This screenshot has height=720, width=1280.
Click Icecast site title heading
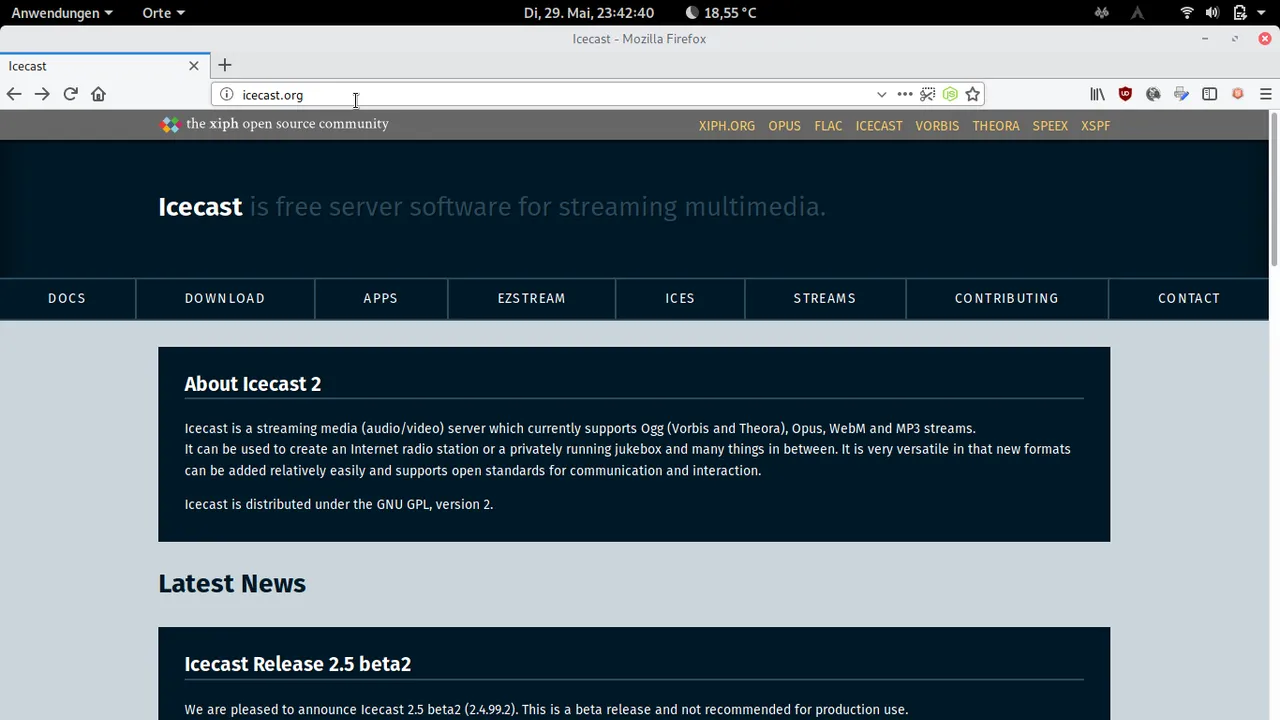[x=200, y=207]
